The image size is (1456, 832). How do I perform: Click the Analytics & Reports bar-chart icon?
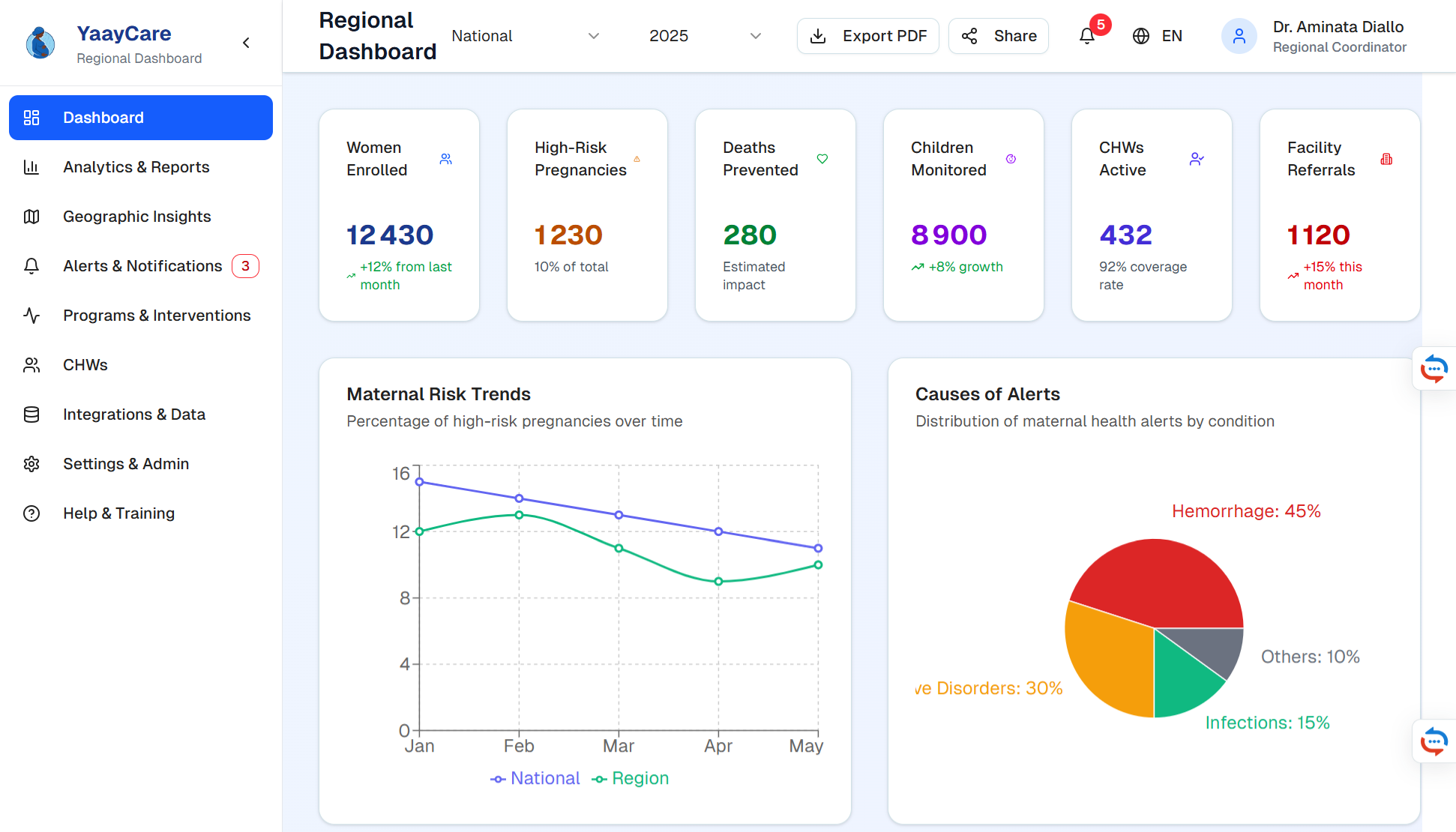point(31,166)
